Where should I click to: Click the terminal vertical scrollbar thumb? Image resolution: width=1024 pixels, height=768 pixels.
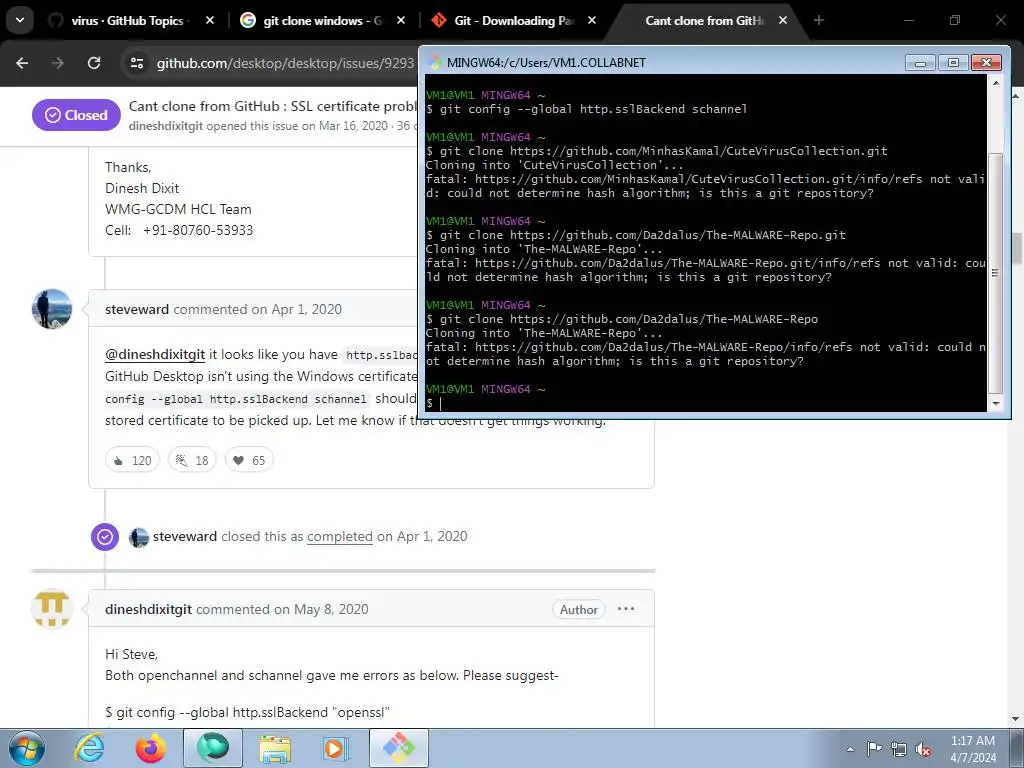click(x=996, y=273)
